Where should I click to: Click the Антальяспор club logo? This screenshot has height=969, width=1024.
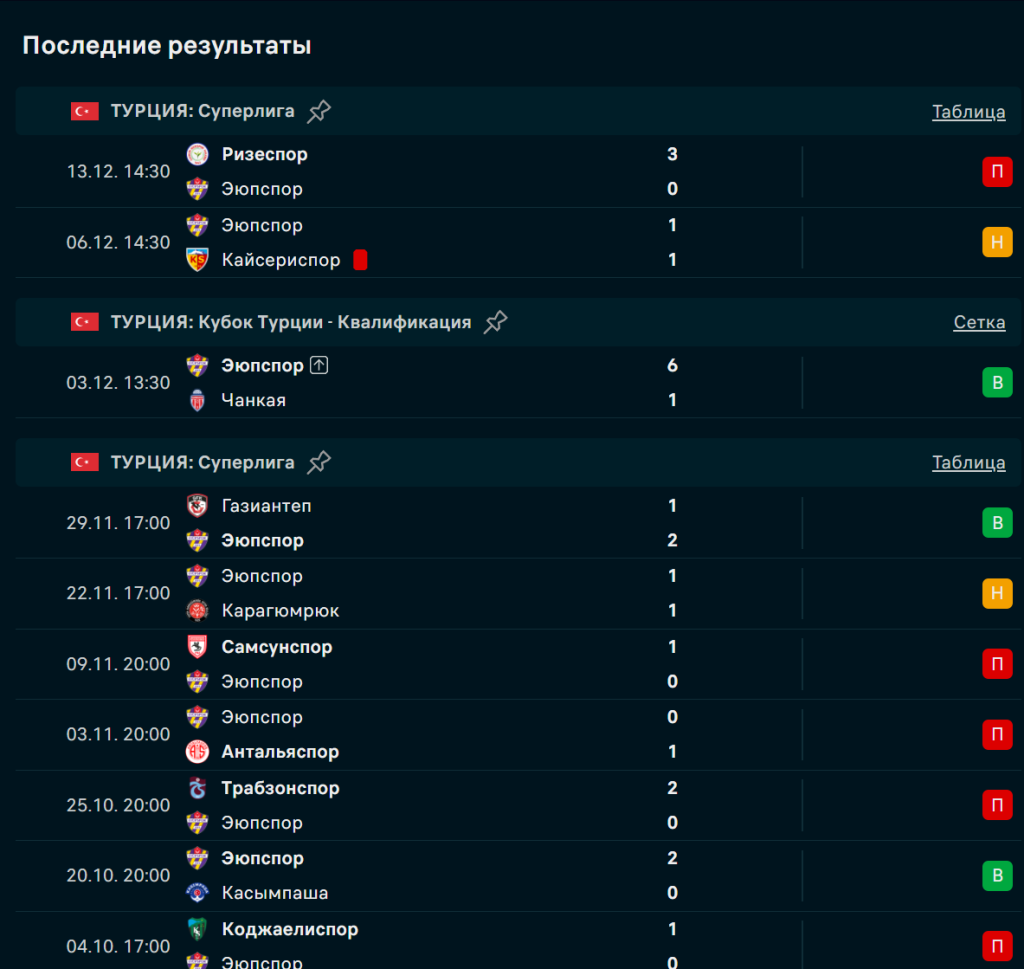click(197, 752)
